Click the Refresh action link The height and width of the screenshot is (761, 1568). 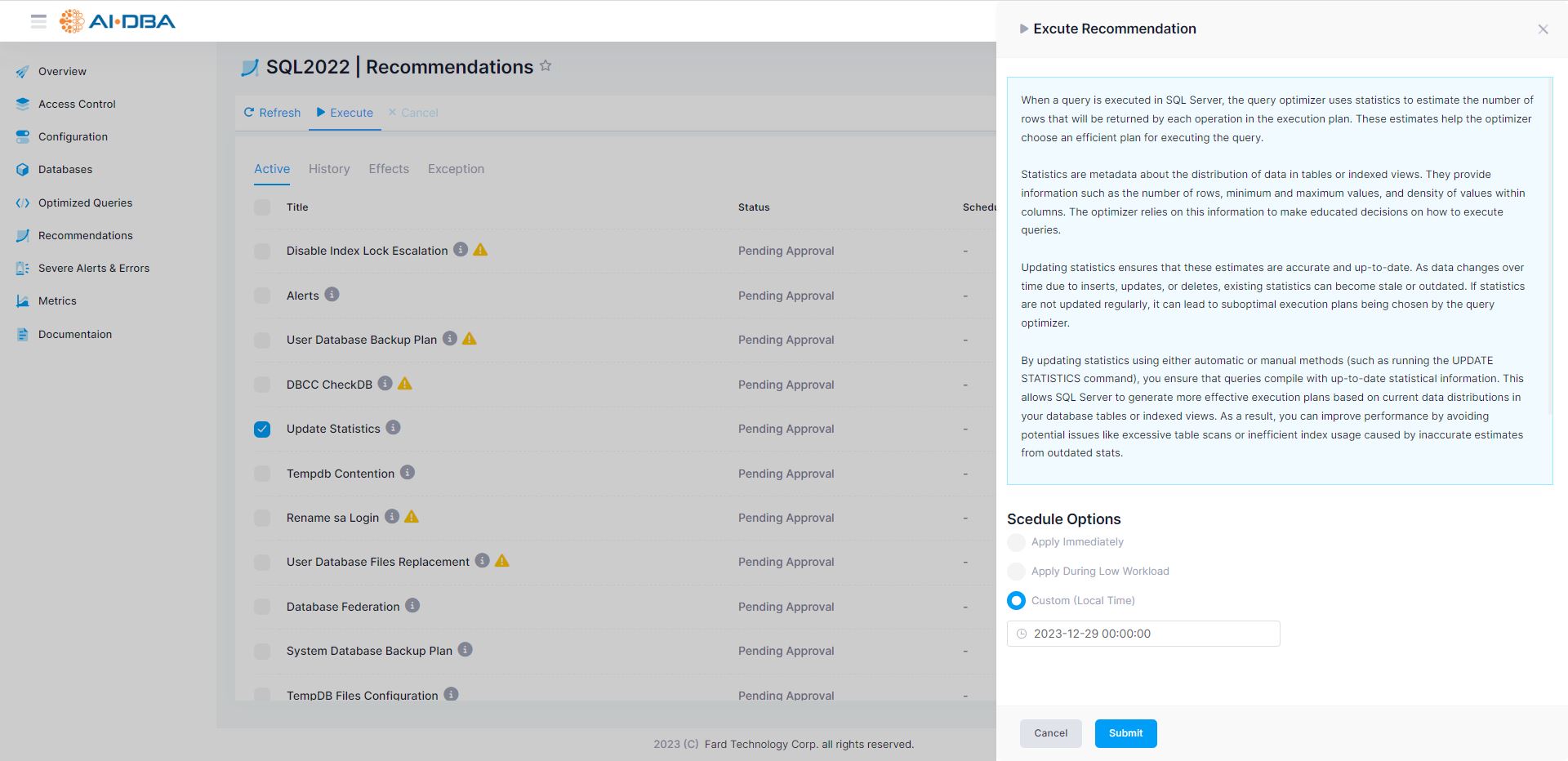[x=272, y=112]
